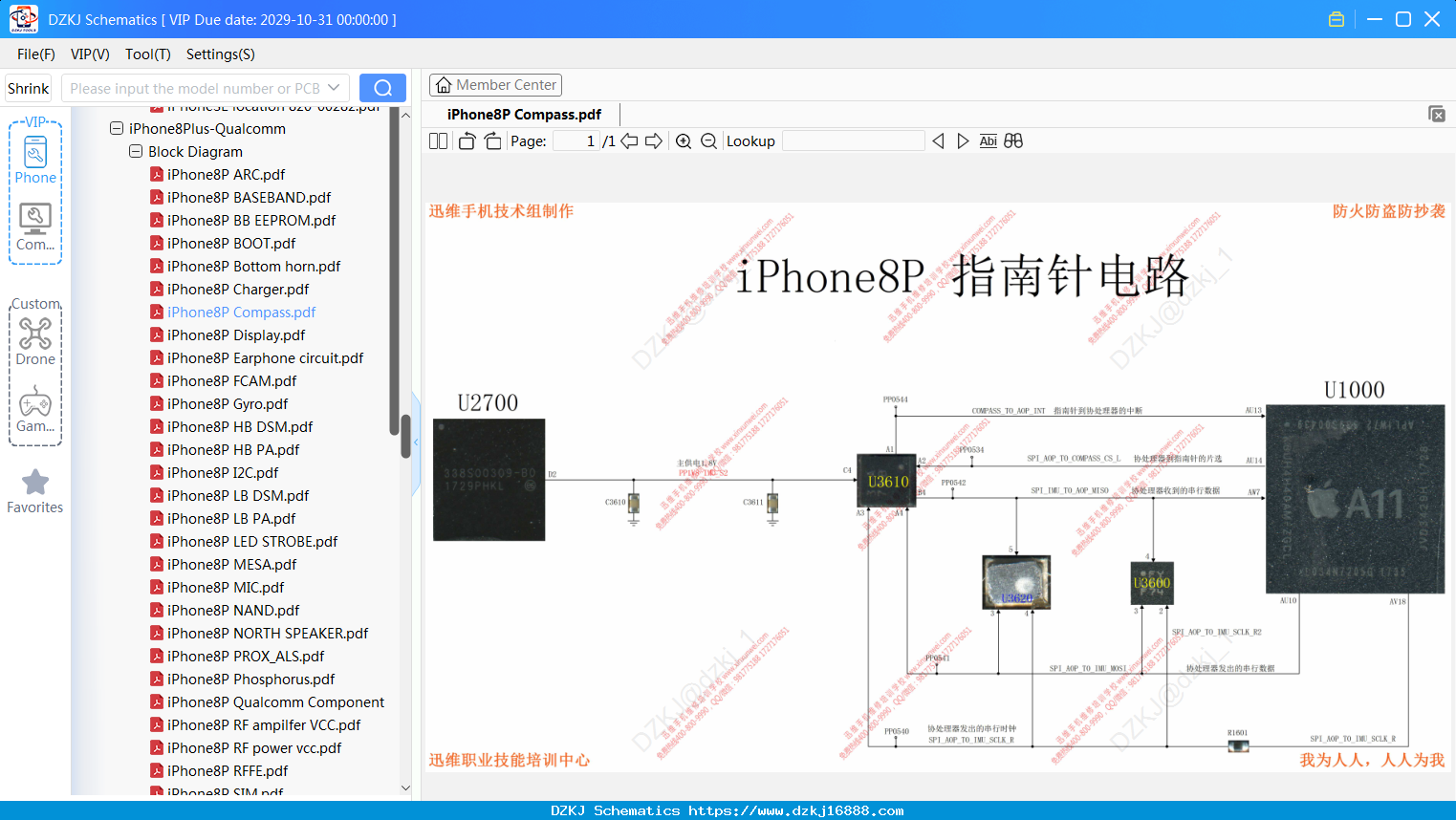Click the DZKJ app logo
Screen dimensions: 1456x820
[x=23, y=19]
